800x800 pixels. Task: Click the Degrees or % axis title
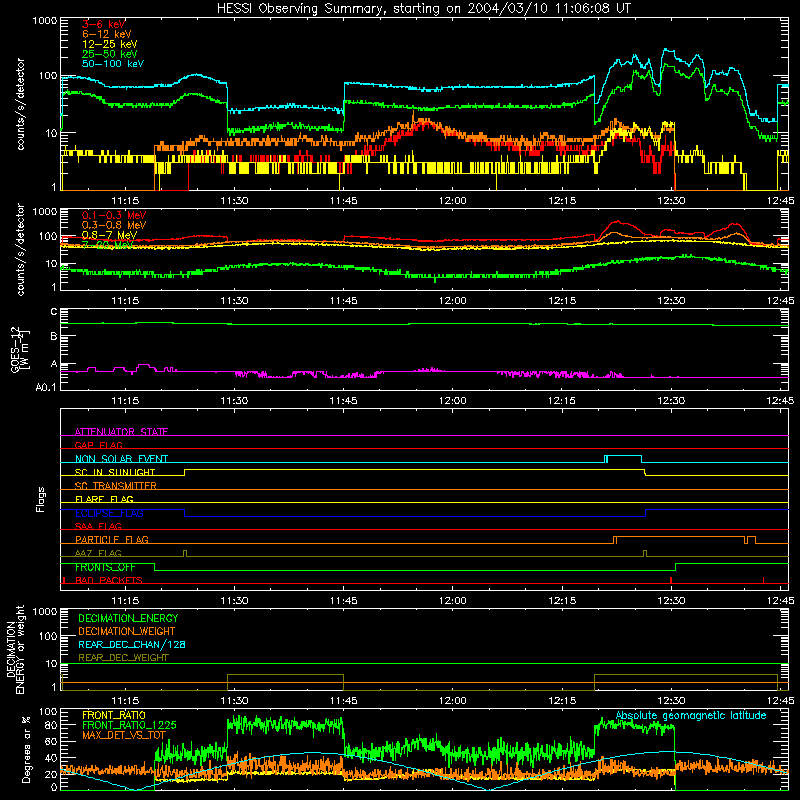pyautogui.click(x=26, y=749)
